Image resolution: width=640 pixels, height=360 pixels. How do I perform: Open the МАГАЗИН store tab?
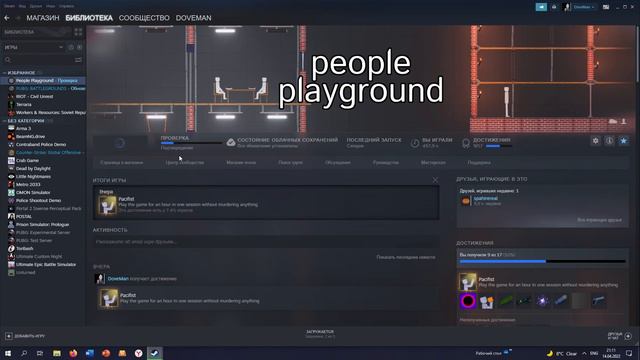click(43, 18)
